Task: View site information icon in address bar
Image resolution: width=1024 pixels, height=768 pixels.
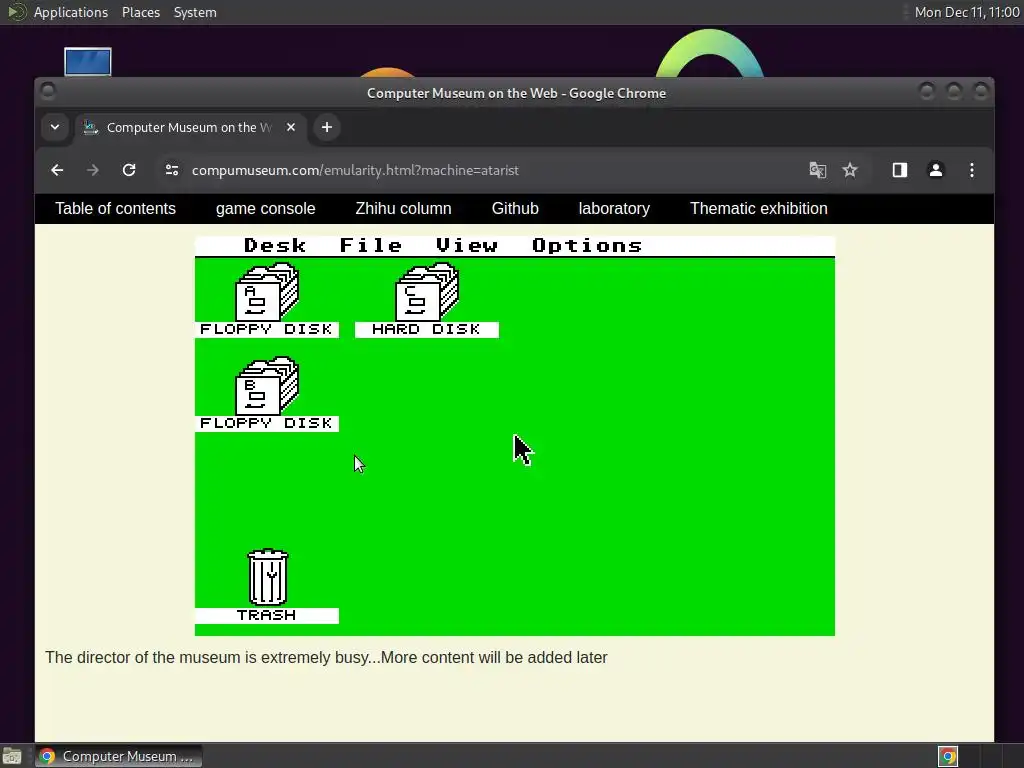Action: (x=172, y=170)
